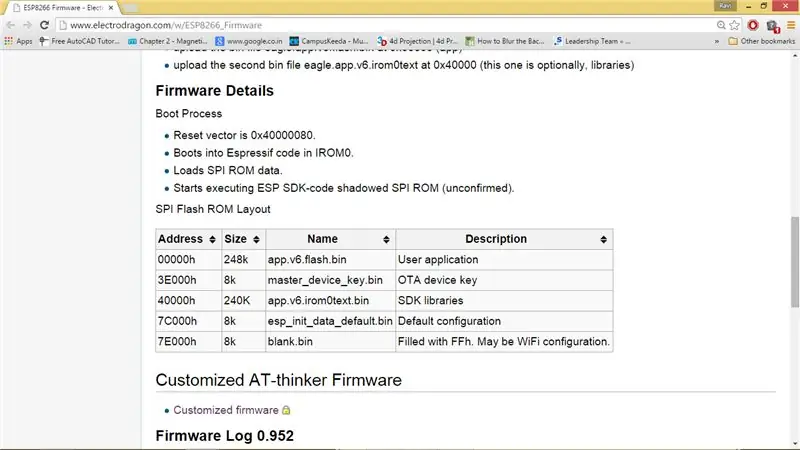Click the 7C000h address cell
The width and height of the screenshot is (800, 450).
pyautogui.click(x=188, y=321)
